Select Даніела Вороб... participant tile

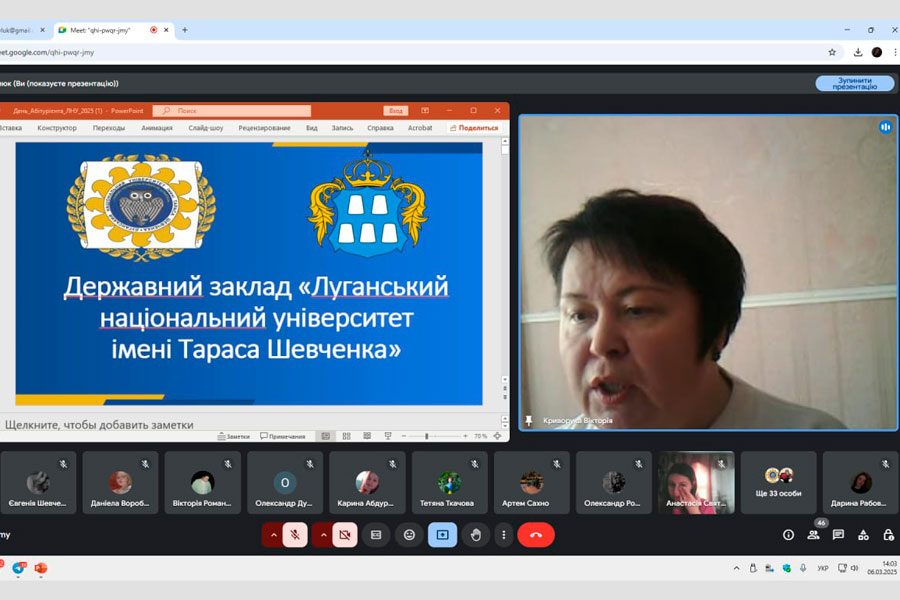[x=120, y=482]
